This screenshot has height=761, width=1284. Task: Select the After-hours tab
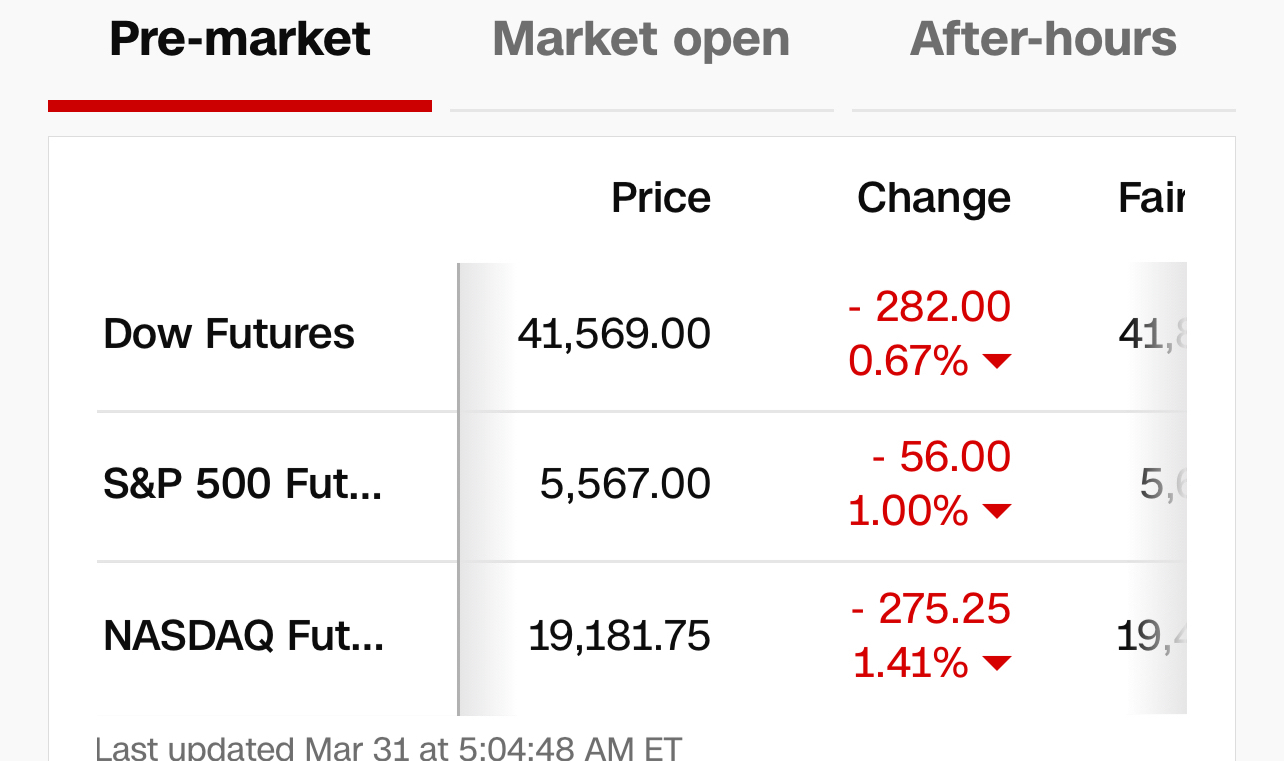point(1043,40)
